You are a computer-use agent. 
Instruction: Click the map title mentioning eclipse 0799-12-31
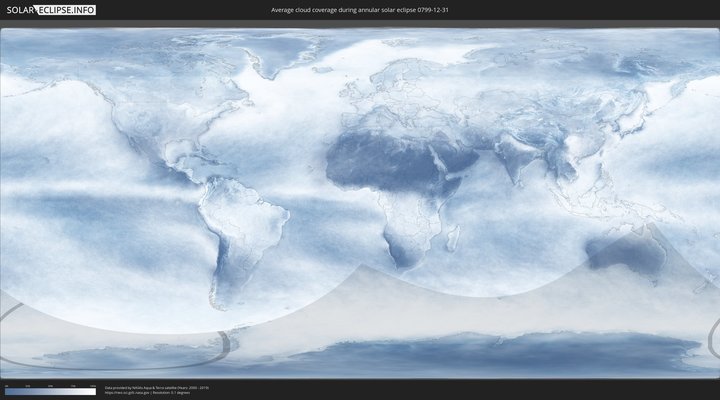click(360, 10)
